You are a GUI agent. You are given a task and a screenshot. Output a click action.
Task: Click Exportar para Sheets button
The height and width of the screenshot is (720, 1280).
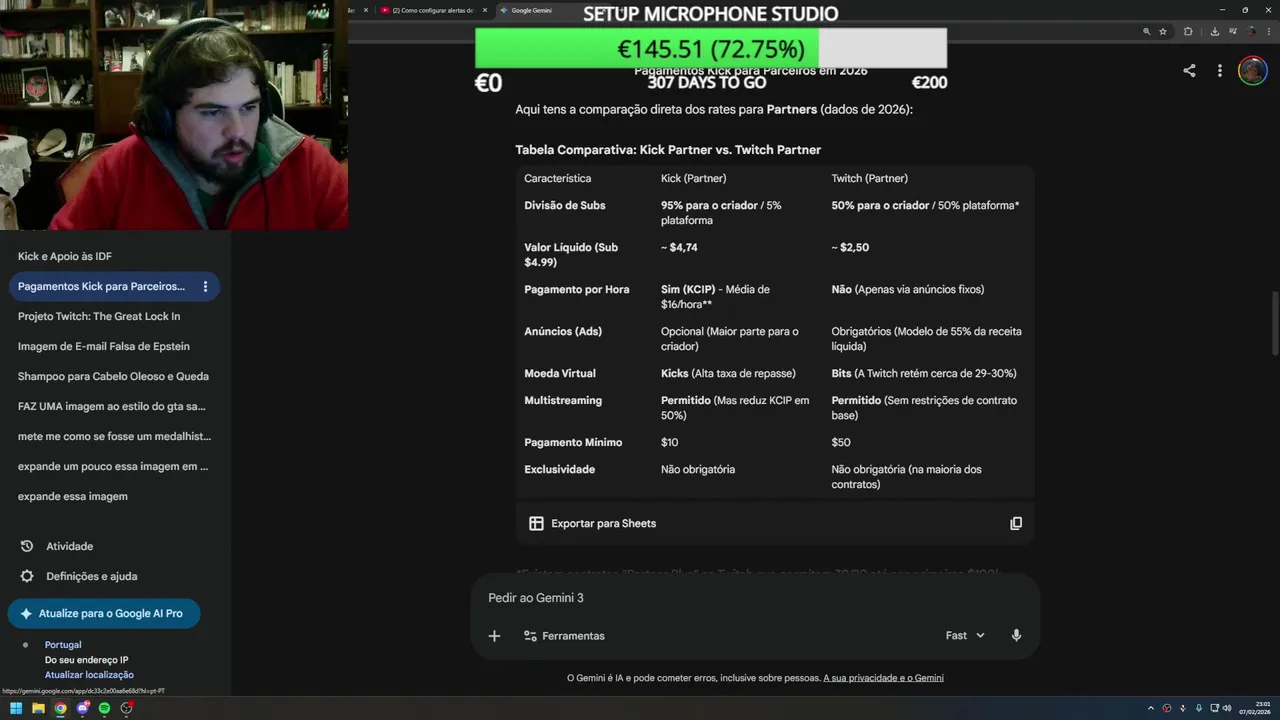(x=592, y=523)
